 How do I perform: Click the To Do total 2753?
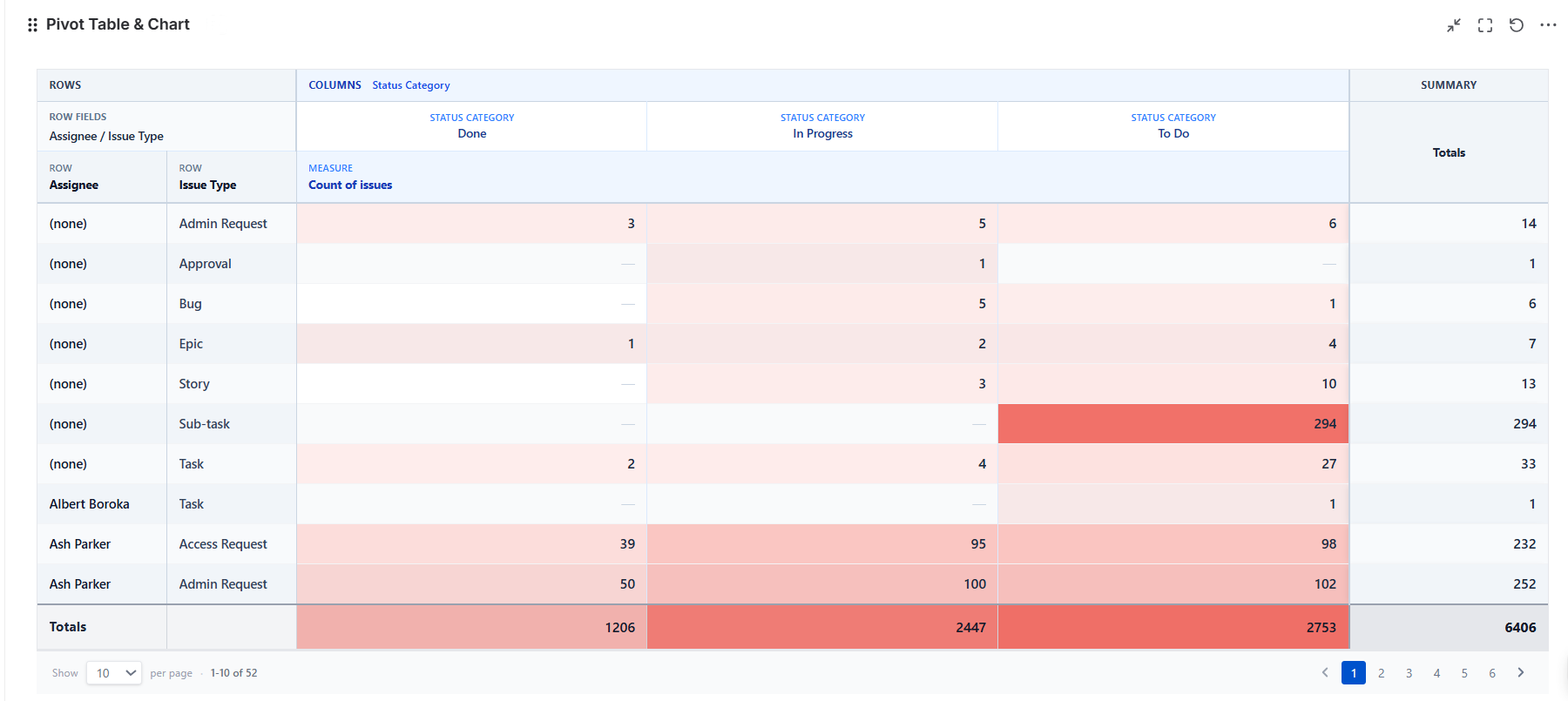[1173, 627]
